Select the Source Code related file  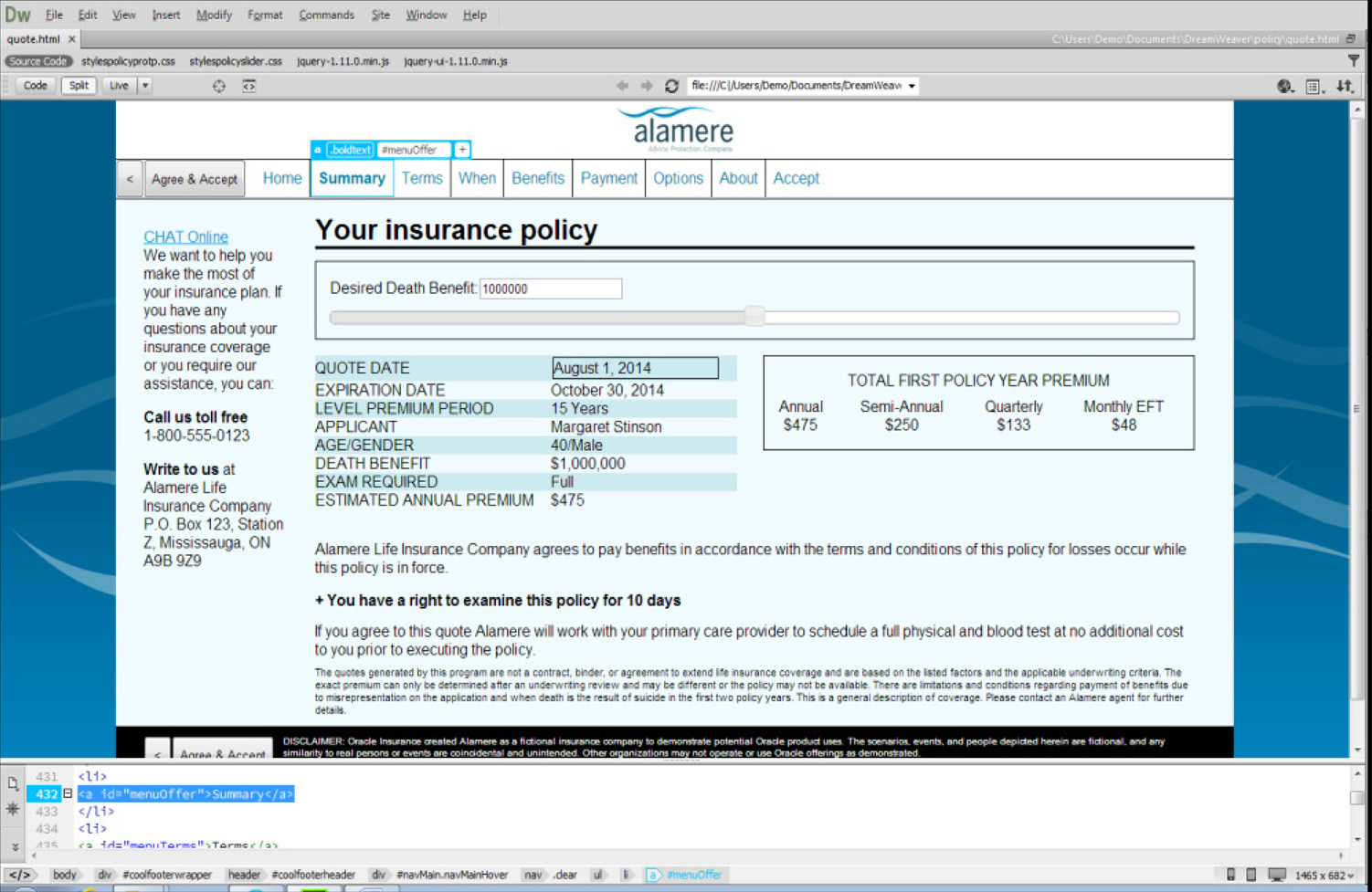pyautogui.click(x=38, y=61)
